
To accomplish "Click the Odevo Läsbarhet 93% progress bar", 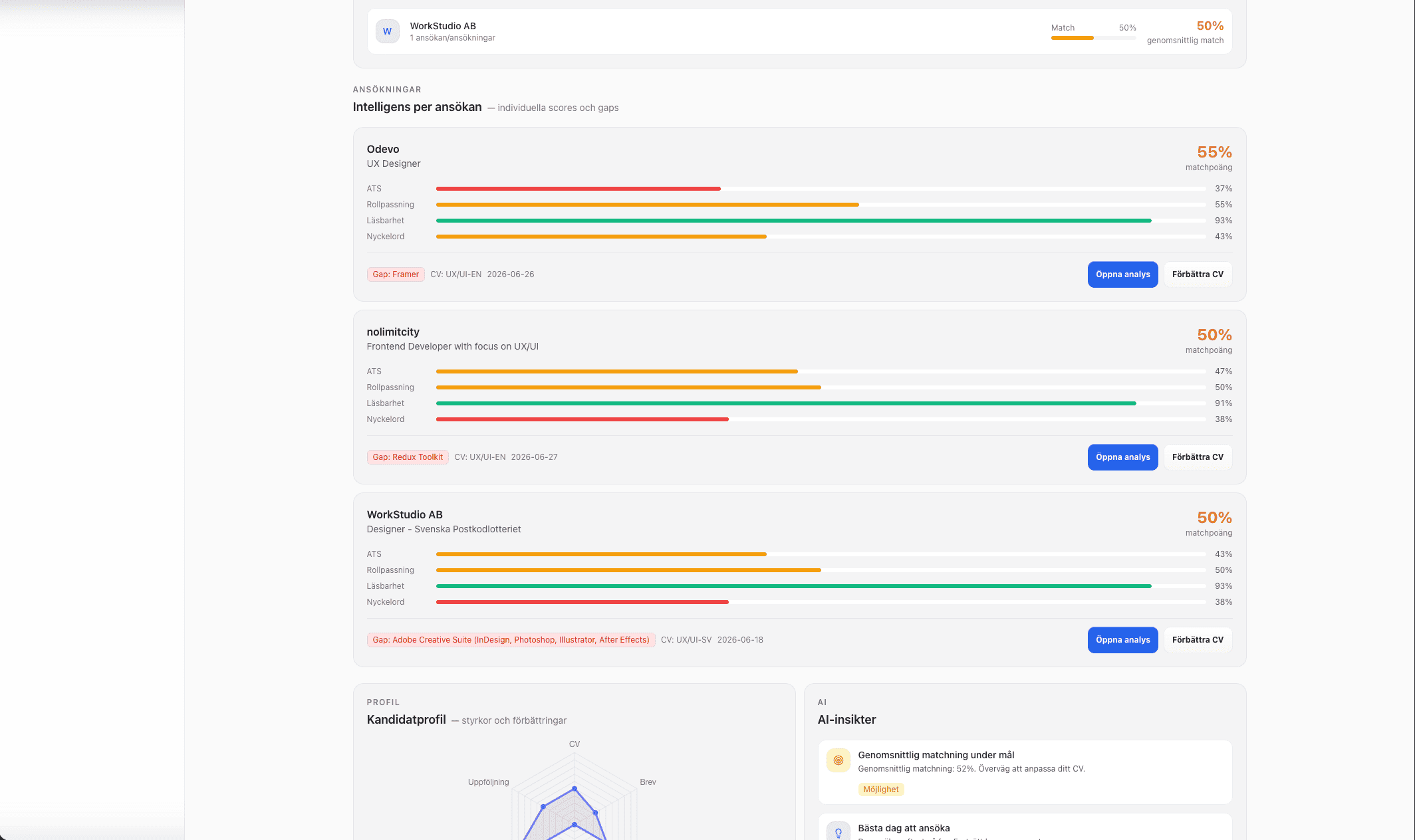I will pyautogui.click(x=821, y=221).
